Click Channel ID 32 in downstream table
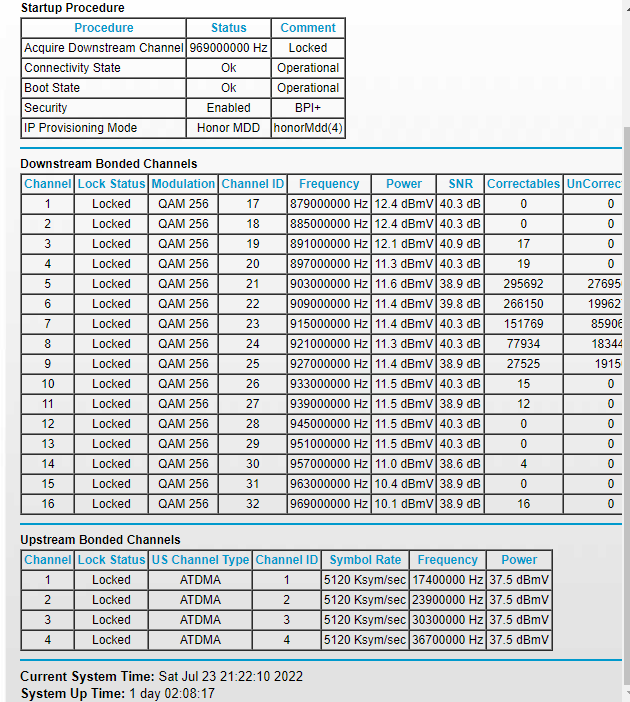The width and height of the screenshot is (630, 702). 253,504
